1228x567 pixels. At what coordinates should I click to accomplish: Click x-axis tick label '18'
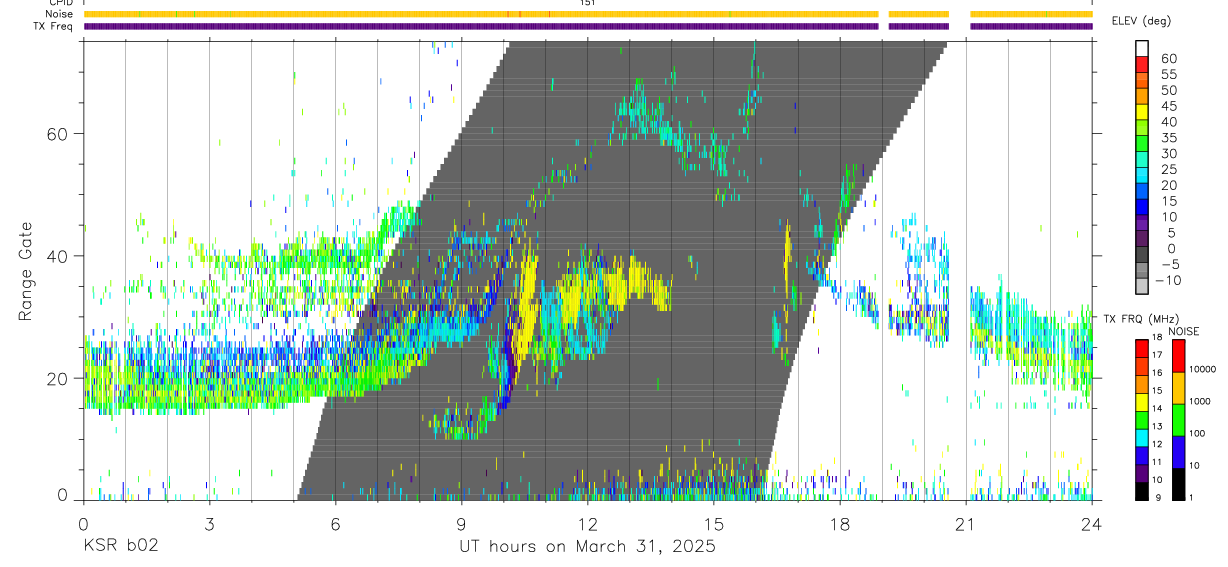[840, 523]
